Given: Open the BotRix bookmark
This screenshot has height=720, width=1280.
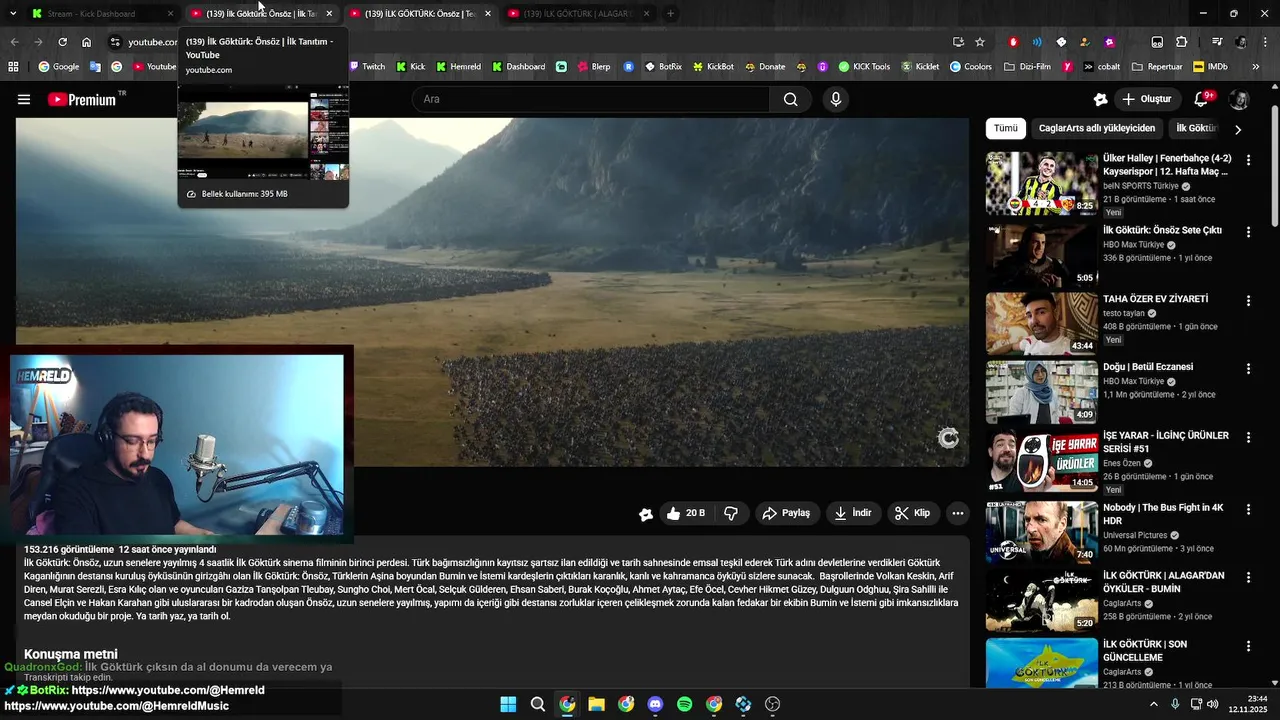Looking at the screenshot, I should click(x=663, y=67).
